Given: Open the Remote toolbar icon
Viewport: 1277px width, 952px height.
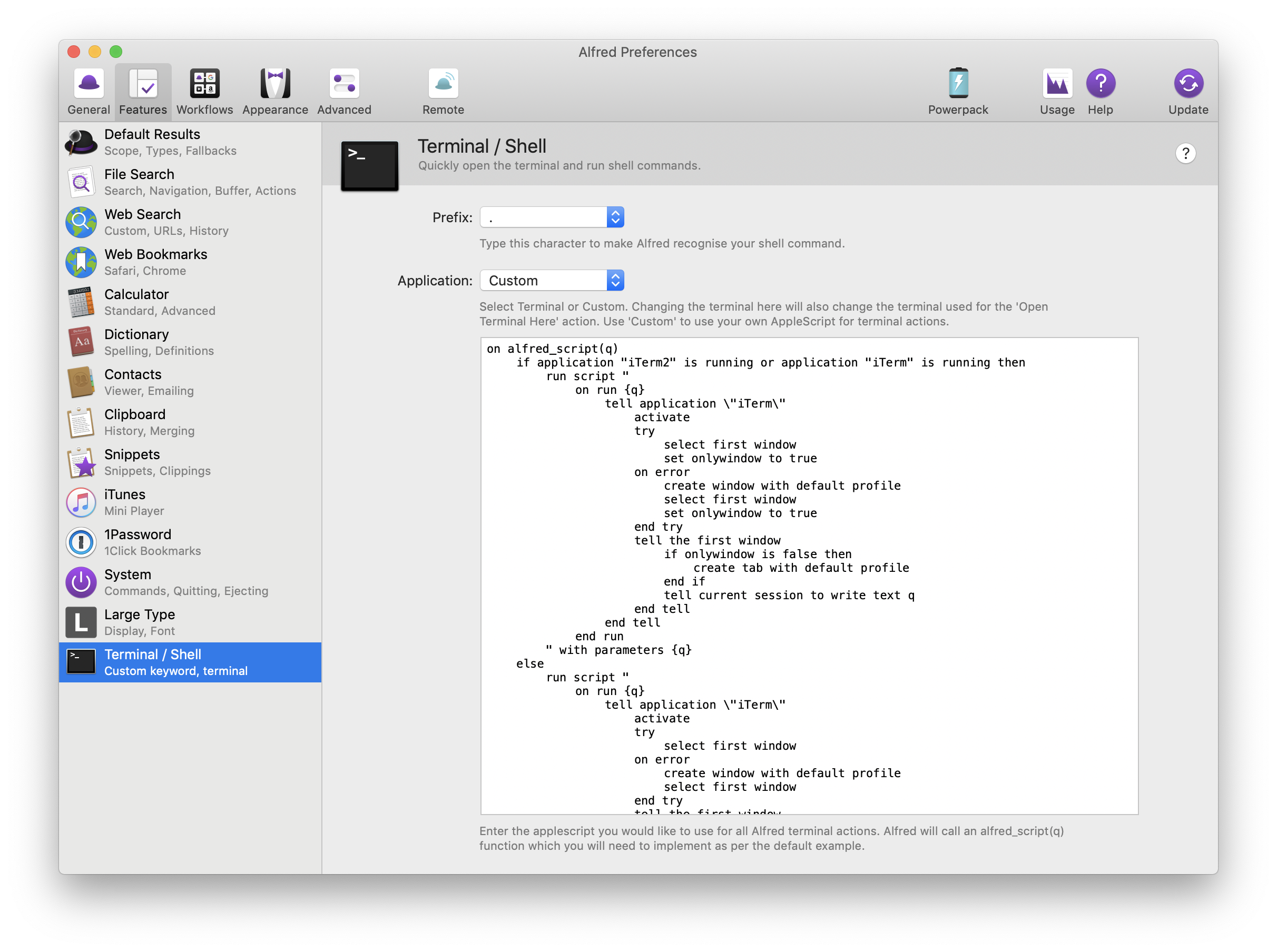Looking at the screenshot, I should [444, 84].
